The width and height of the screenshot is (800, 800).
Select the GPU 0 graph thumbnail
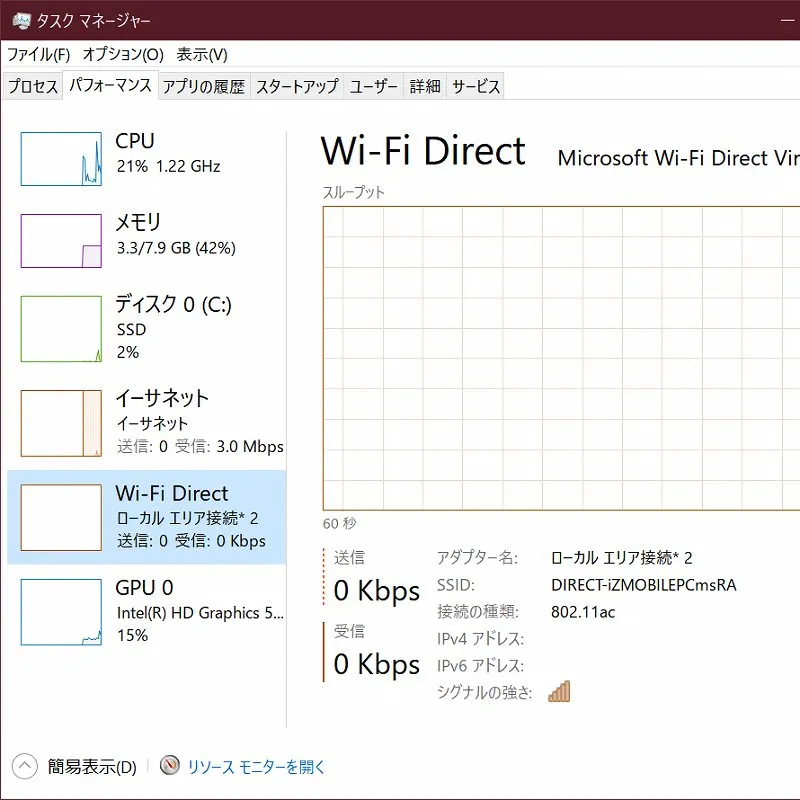61,612
